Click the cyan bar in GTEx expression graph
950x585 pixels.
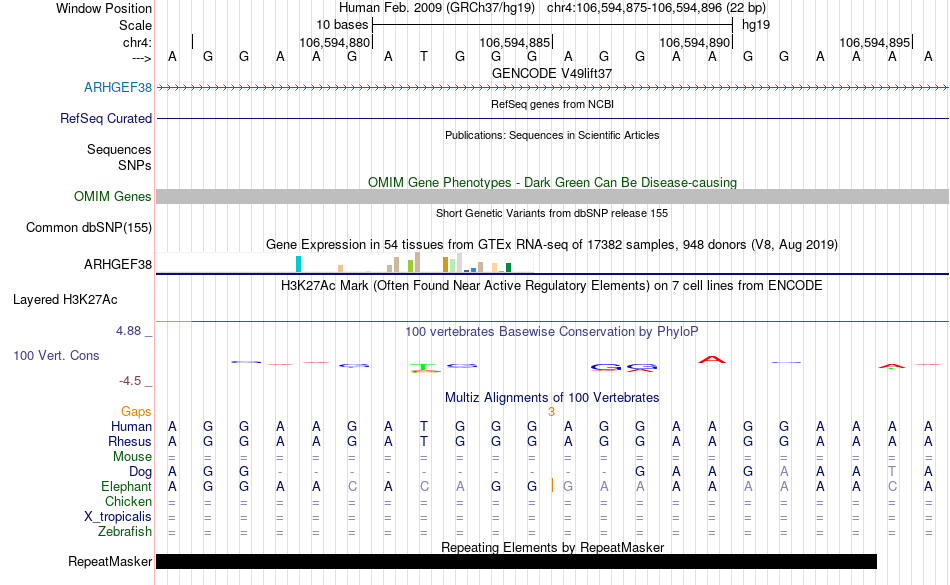click(298, 264)
